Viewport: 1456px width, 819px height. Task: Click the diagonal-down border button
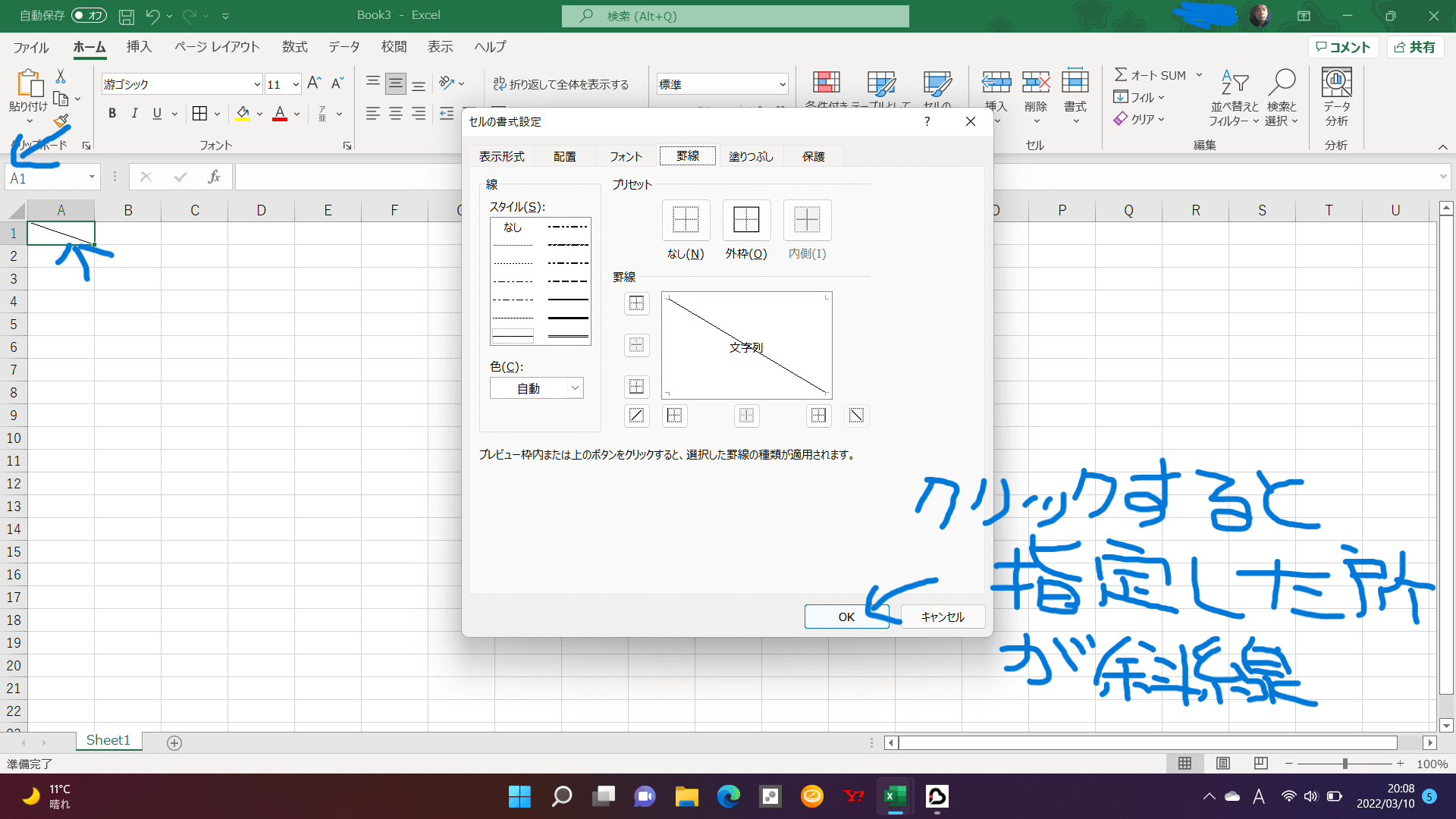click(x=856, y=416)
